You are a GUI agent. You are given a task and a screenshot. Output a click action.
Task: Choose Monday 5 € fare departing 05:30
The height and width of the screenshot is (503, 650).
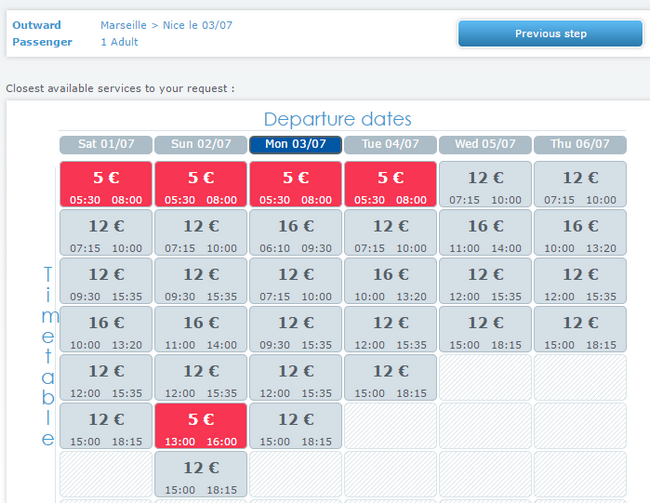(296, 184)
